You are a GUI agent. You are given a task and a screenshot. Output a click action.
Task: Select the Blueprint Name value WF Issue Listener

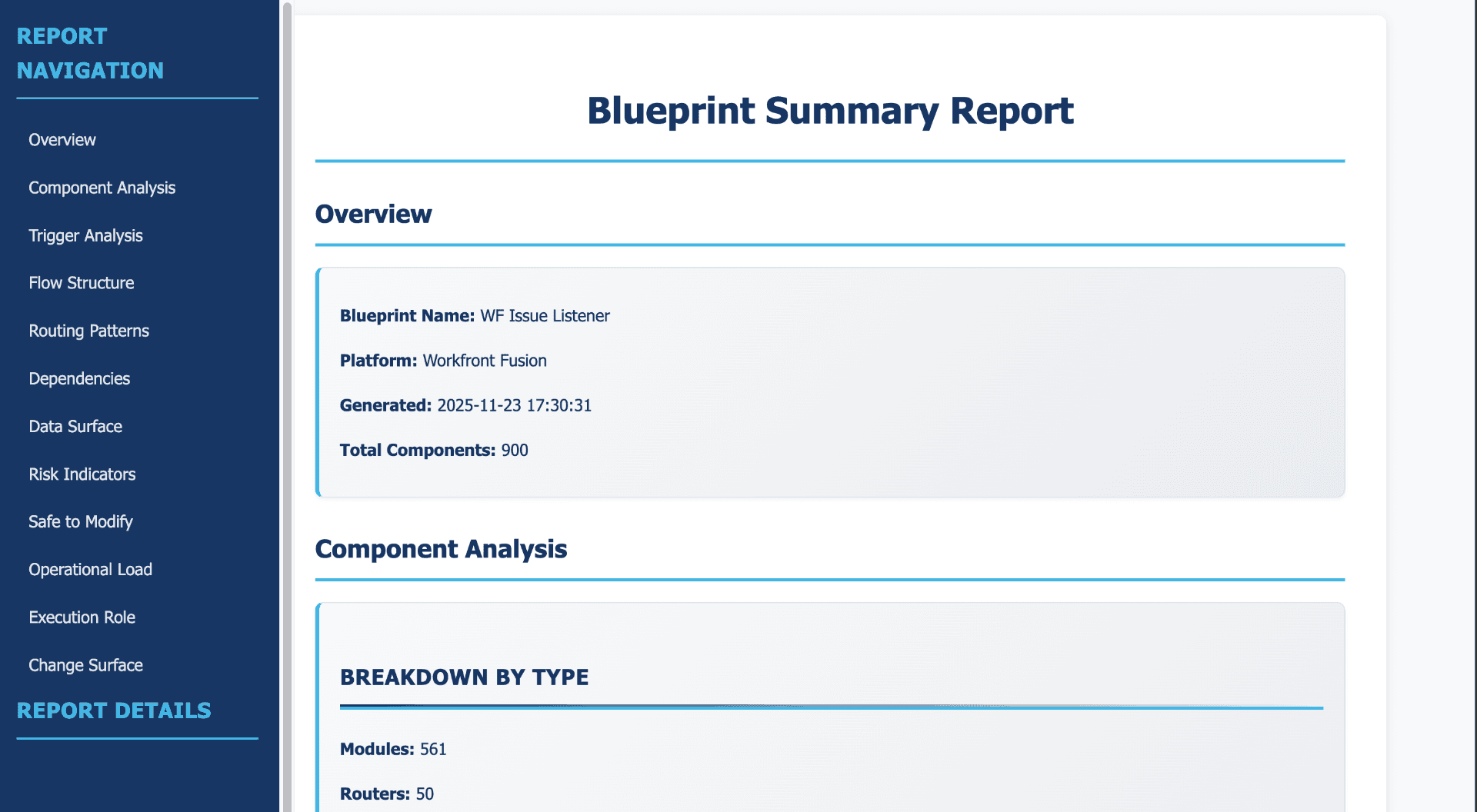[544, 315]
